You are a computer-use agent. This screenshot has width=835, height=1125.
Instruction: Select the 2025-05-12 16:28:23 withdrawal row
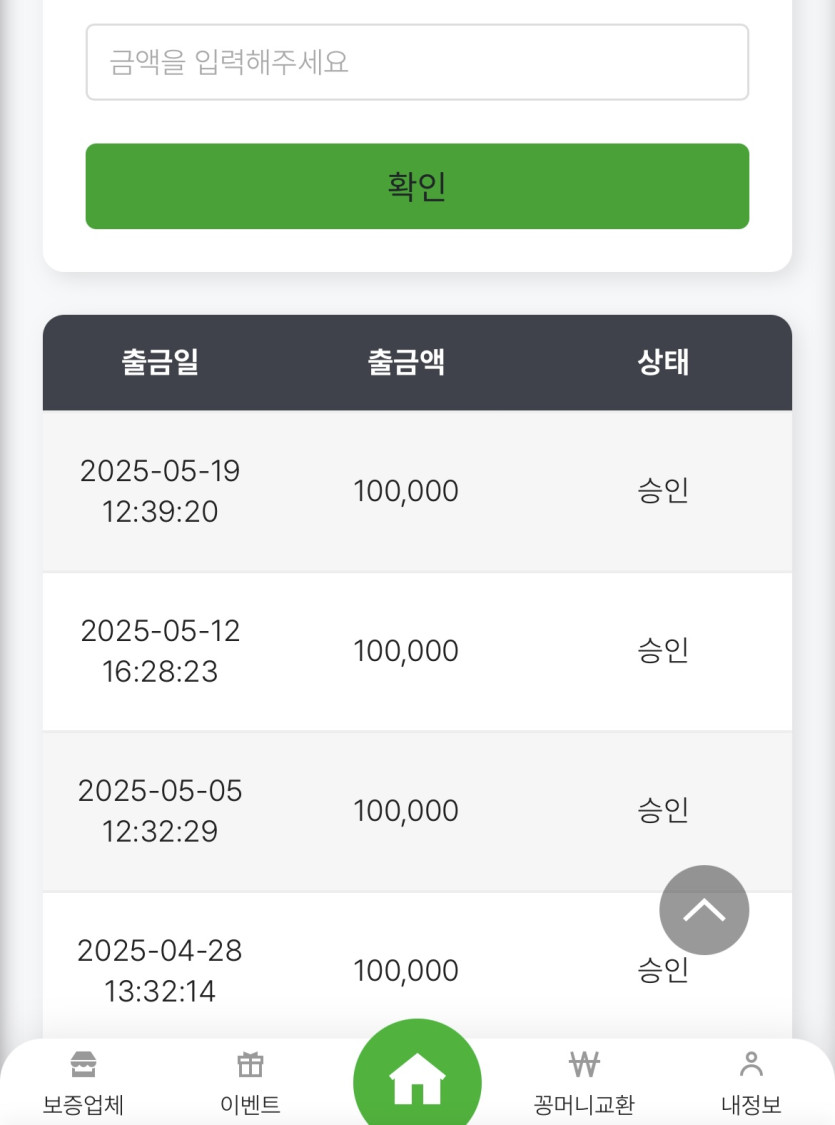pos(418,651)
